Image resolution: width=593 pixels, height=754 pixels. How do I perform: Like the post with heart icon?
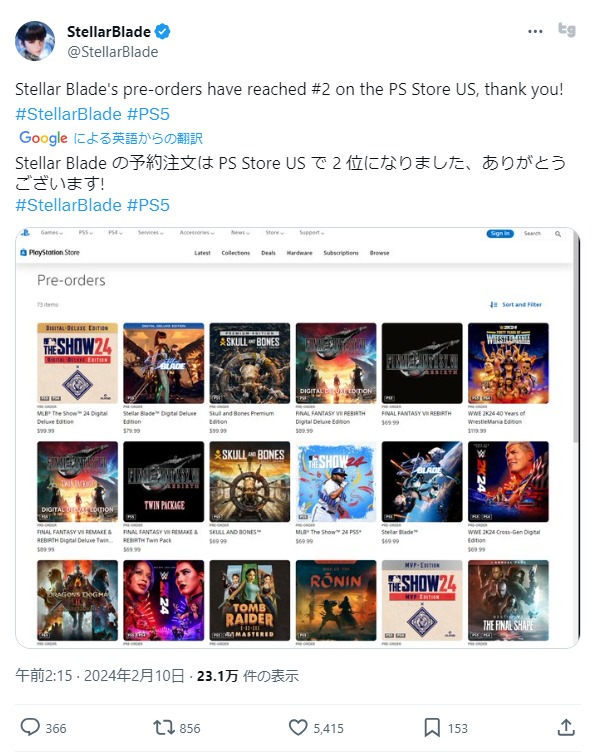pyautogui.click(x=298, y=727)
